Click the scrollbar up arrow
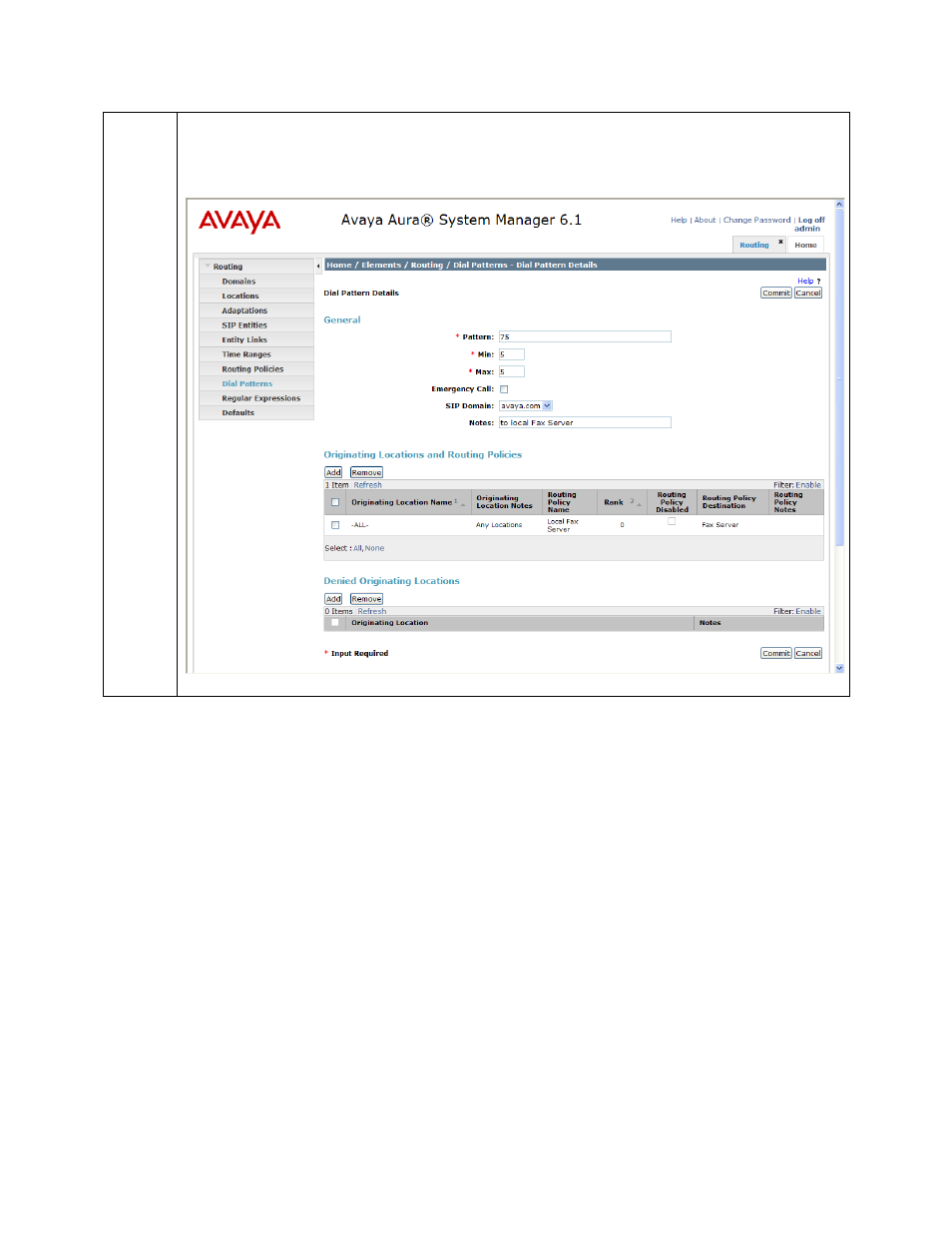952x1233 pixels. click(839, 204)
